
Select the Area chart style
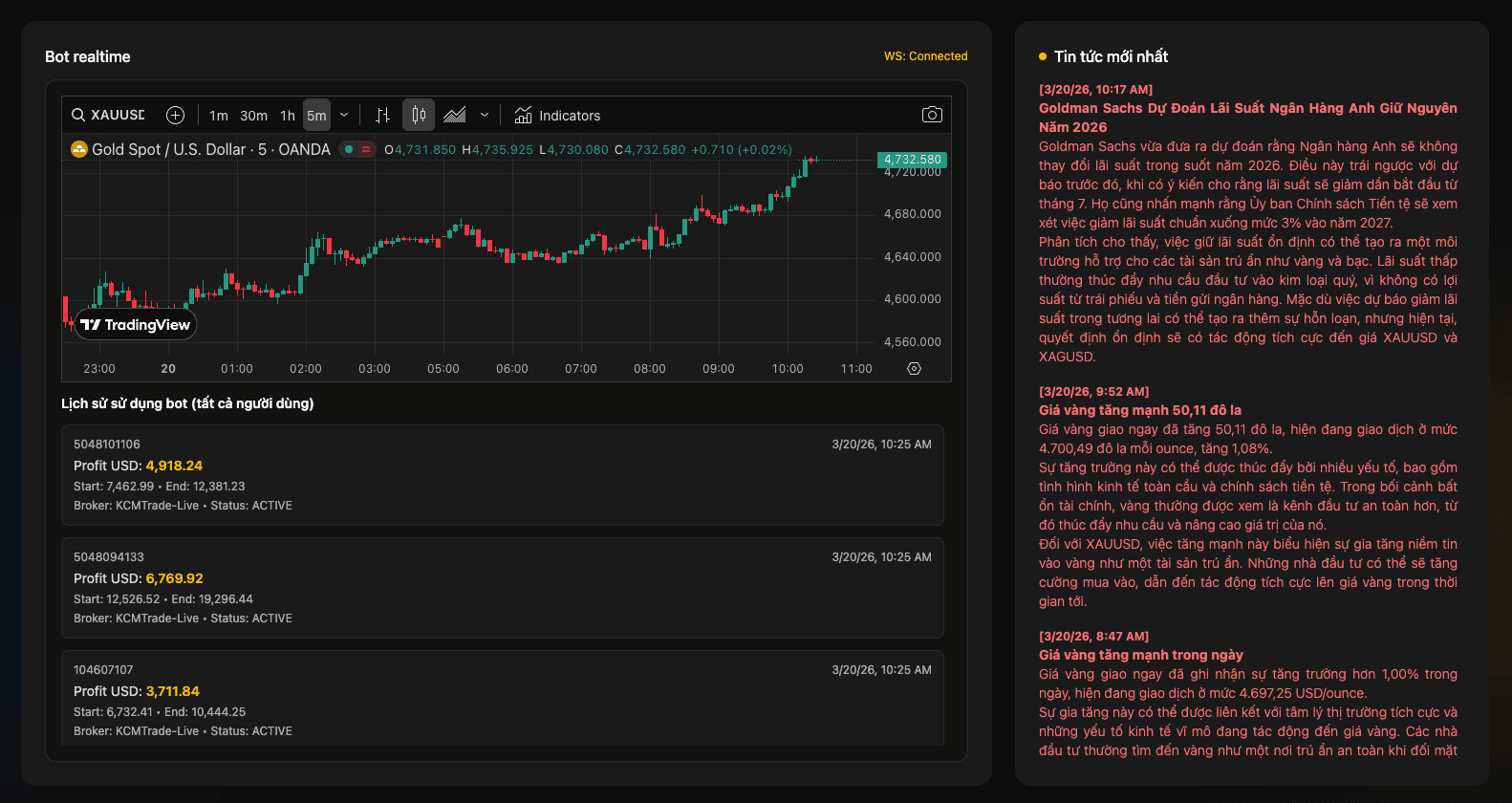(455, 115)
